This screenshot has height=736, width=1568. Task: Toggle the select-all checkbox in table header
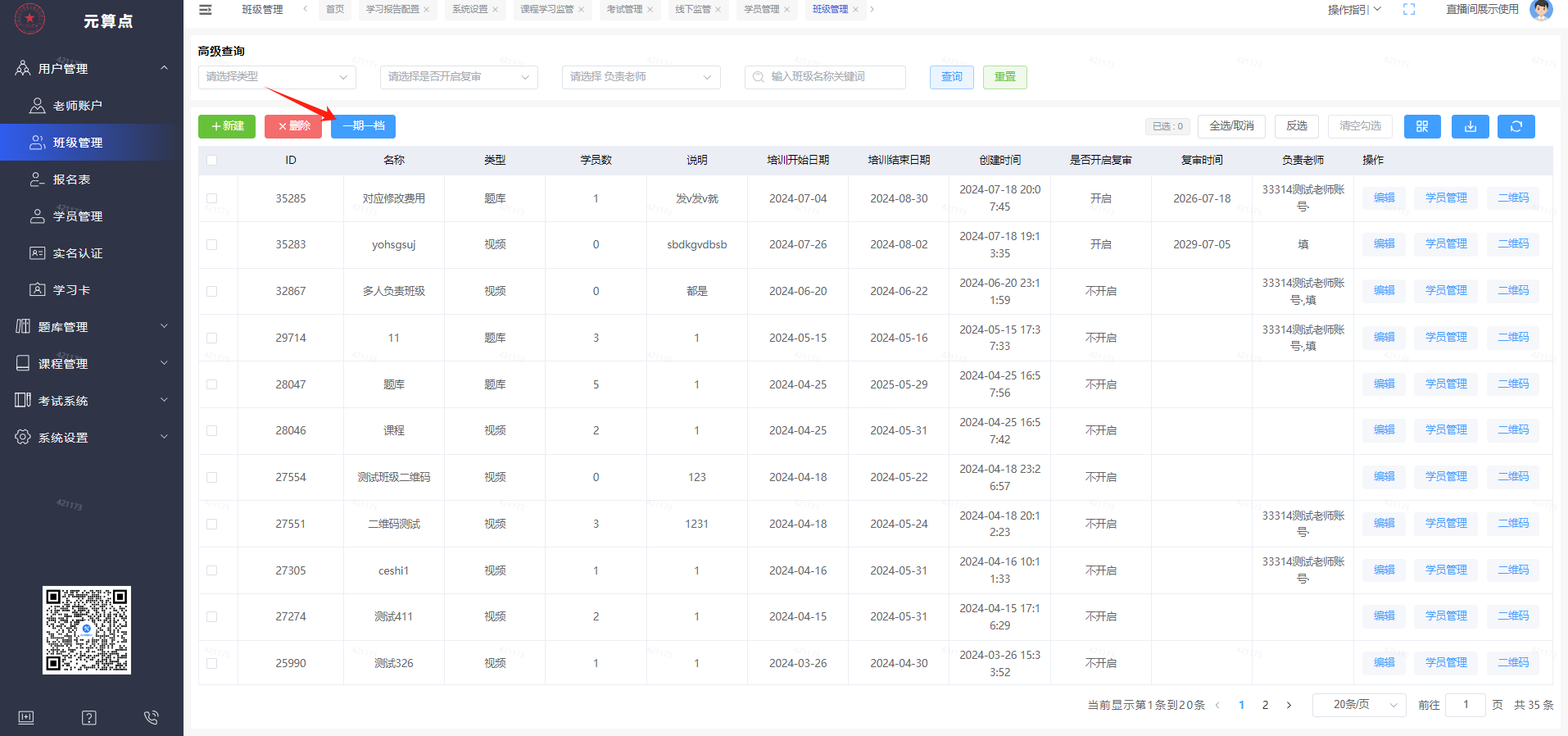tap(212, 160)
